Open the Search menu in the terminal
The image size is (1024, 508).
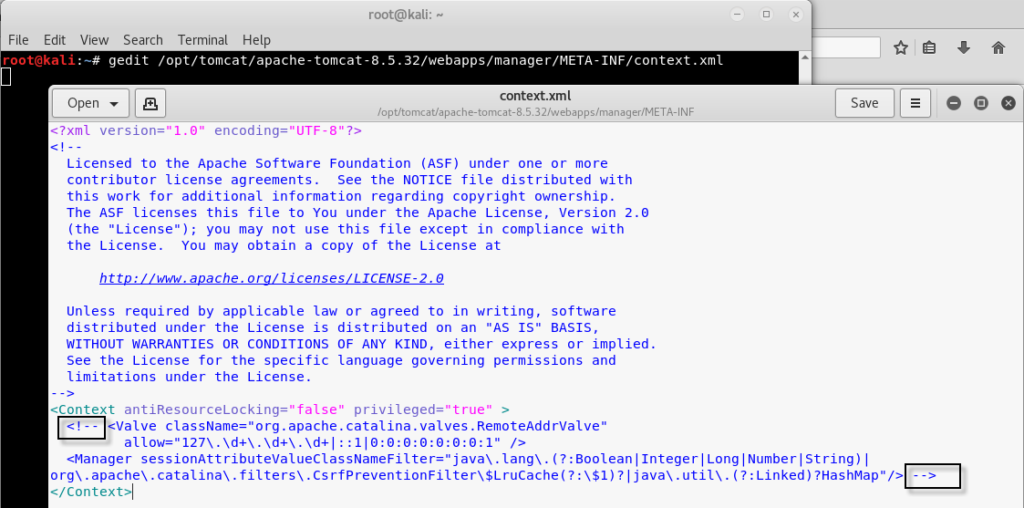[143, 40]
